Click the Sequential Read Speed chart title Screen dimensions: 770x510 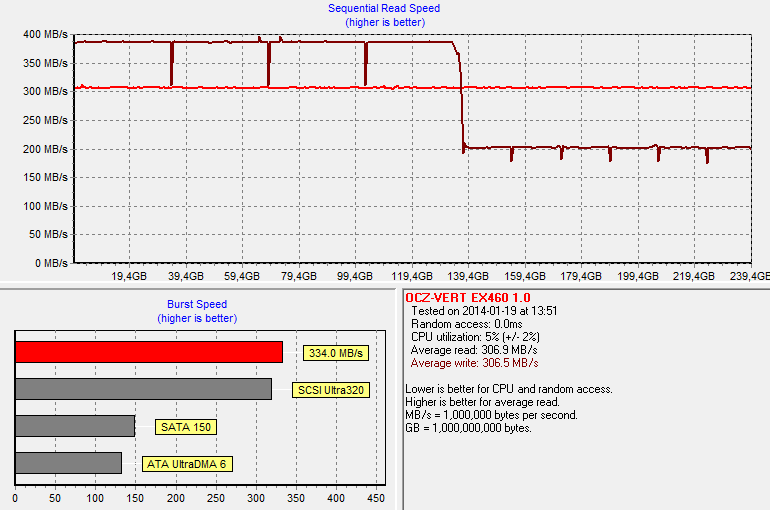pyautogui.click(x=384, y=9)
